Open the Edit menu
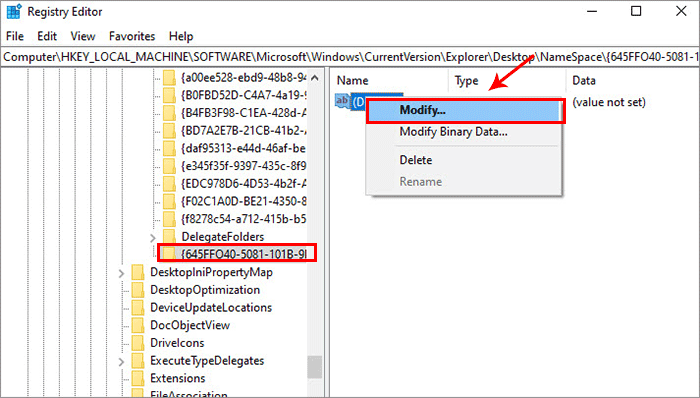 pos(47,36)
